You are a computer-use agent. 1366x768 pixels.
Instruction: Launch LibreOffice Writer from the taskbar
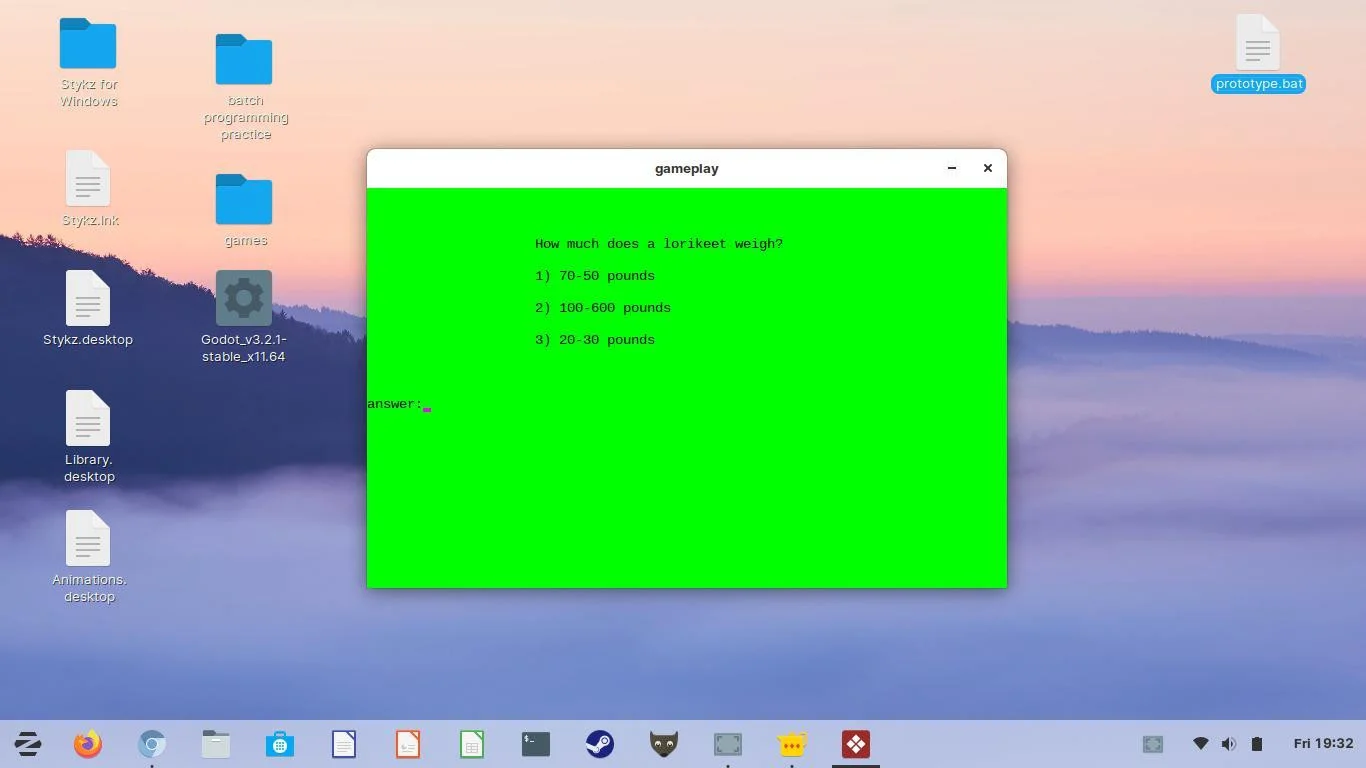[344, 744]
